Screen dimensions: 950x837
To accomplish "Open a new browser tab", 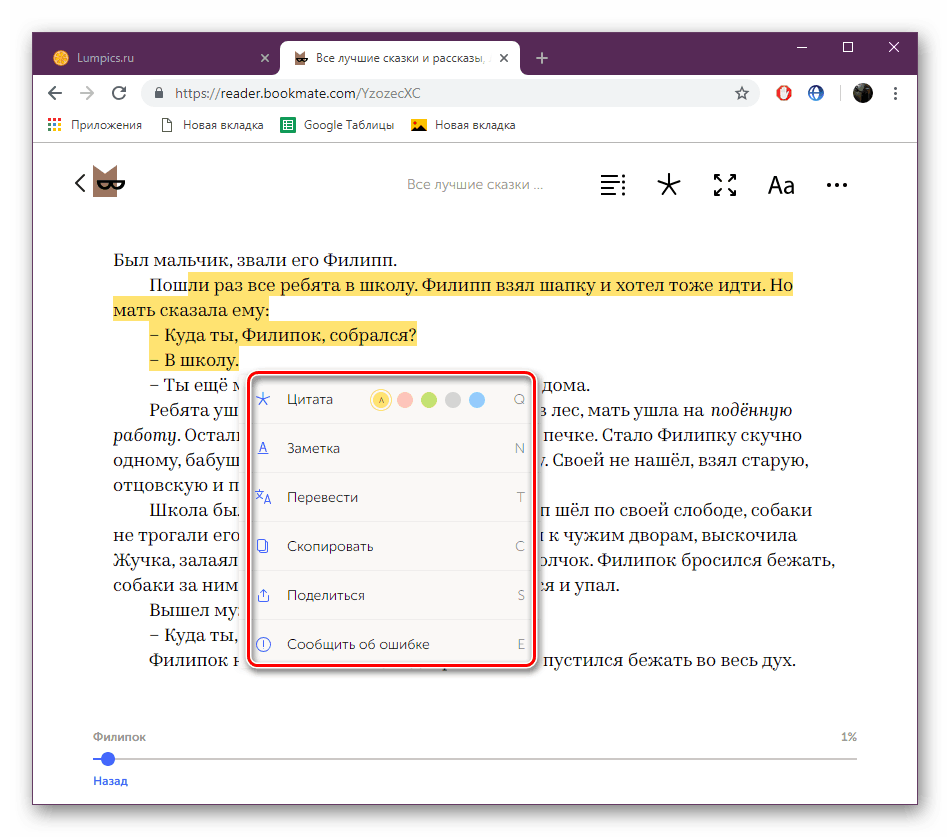I will click(542, 58).
